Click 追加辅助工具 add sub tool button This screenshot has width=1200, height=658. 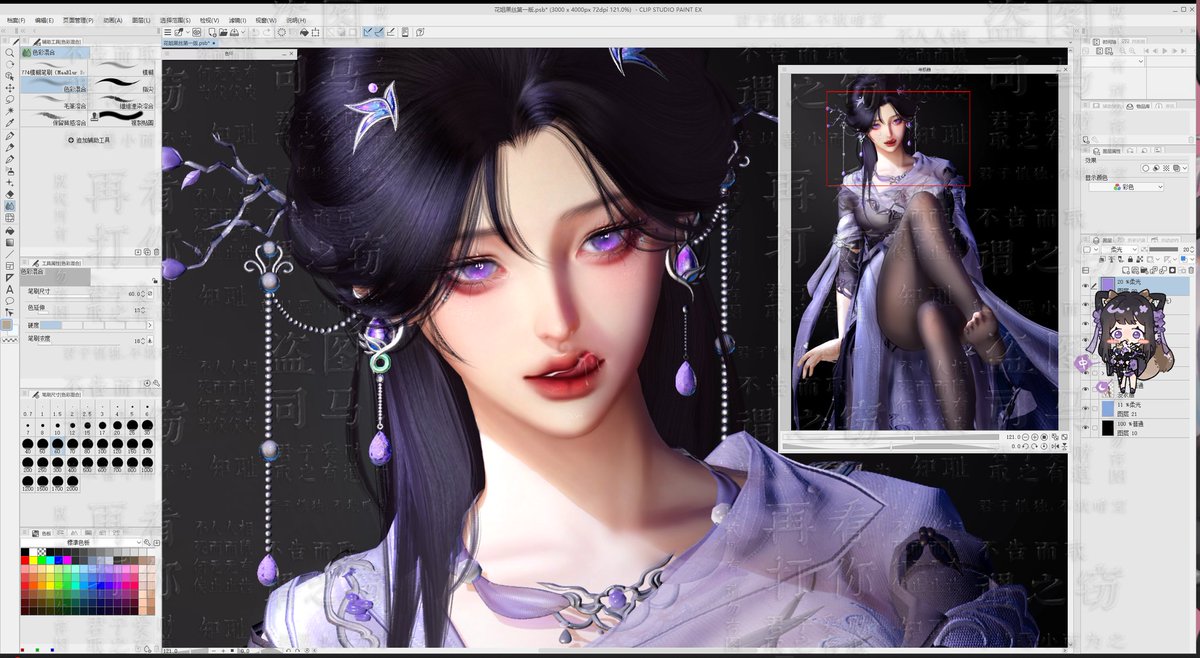click(x=90, y=140)
